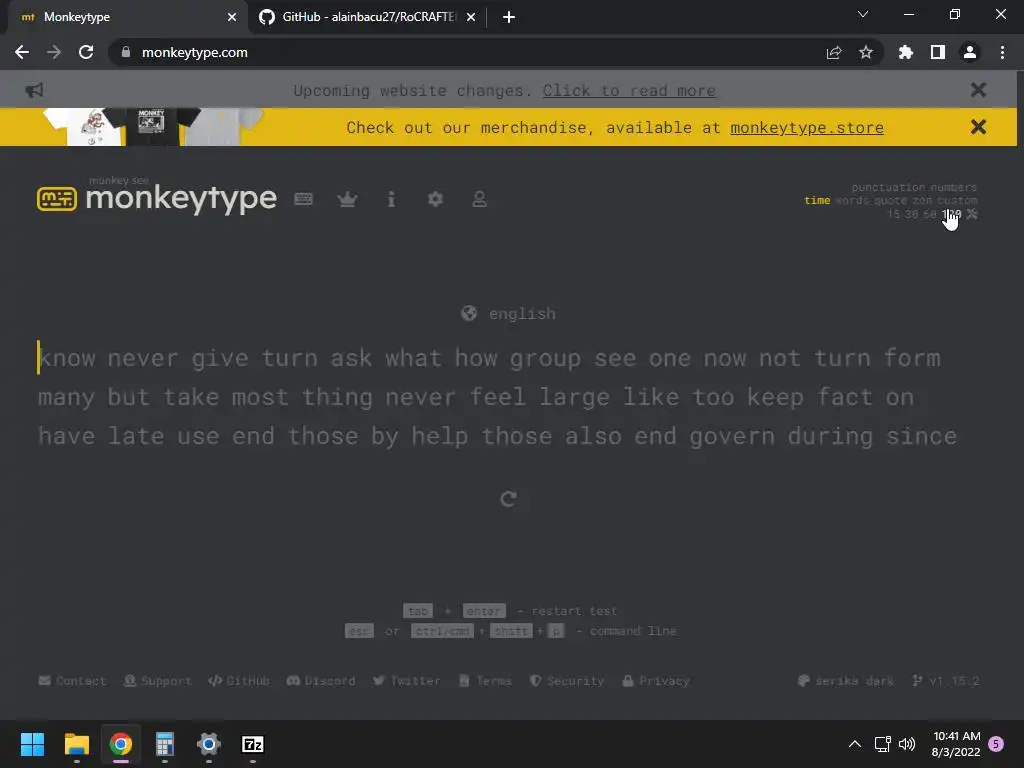Open account profile icon in Monkeytype header

coord(479,199)
